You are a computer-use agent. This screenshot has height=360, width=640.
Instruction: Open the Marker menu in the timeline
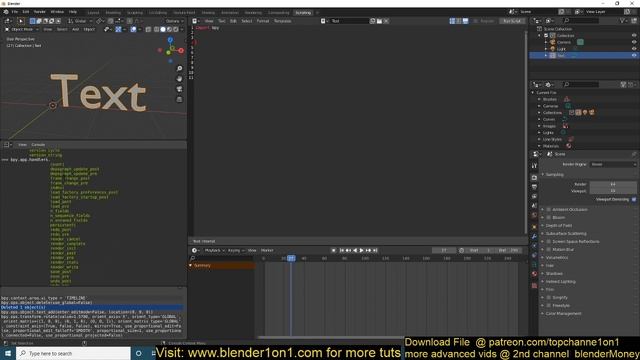tap(267, 250)
